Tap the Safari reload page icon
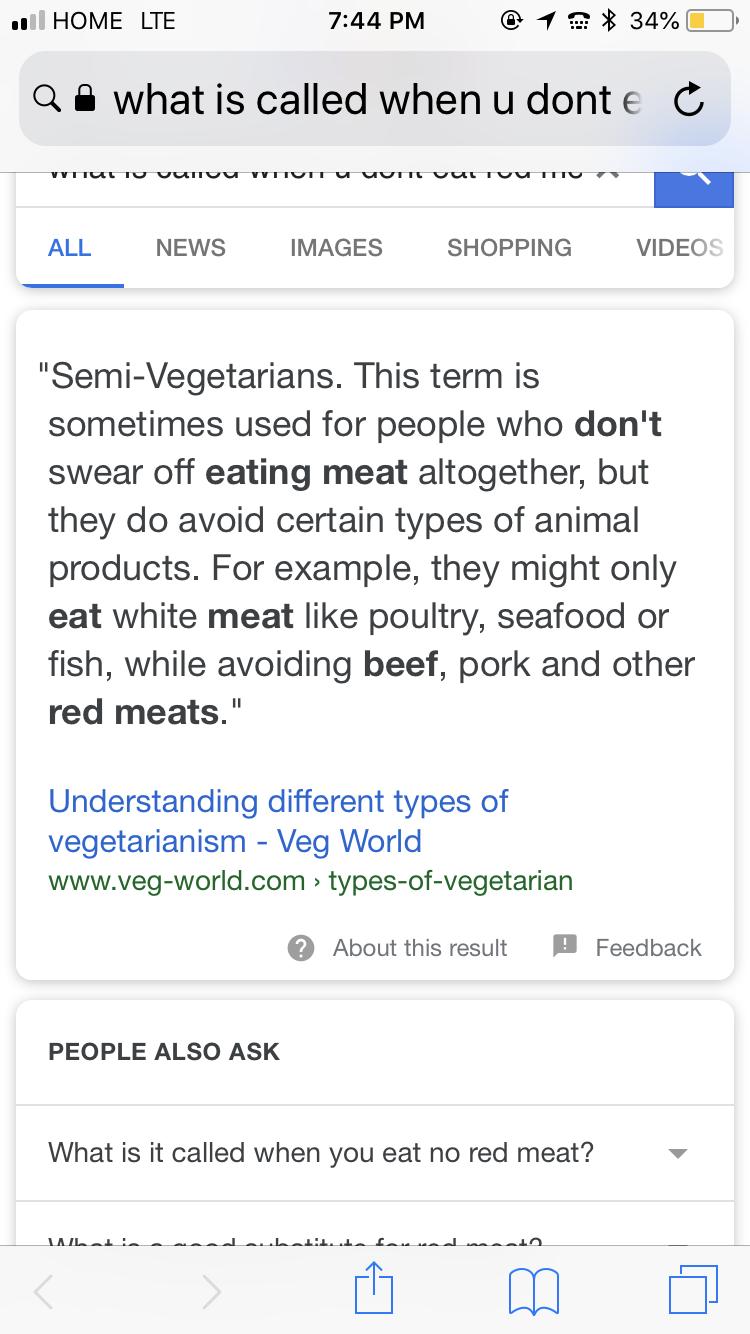Viewport: 750px width, 1334px height. pos(689,99)
